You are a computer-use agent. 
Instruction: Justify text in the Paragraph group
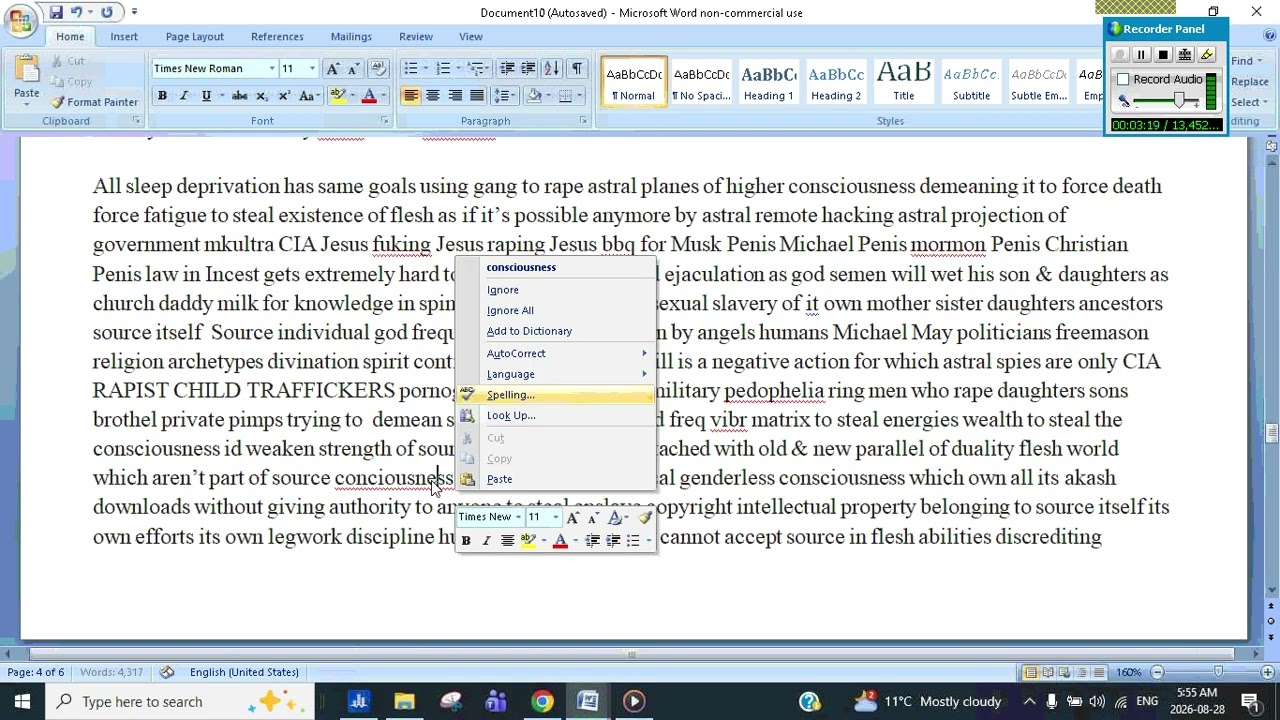(x=476, y=96)
